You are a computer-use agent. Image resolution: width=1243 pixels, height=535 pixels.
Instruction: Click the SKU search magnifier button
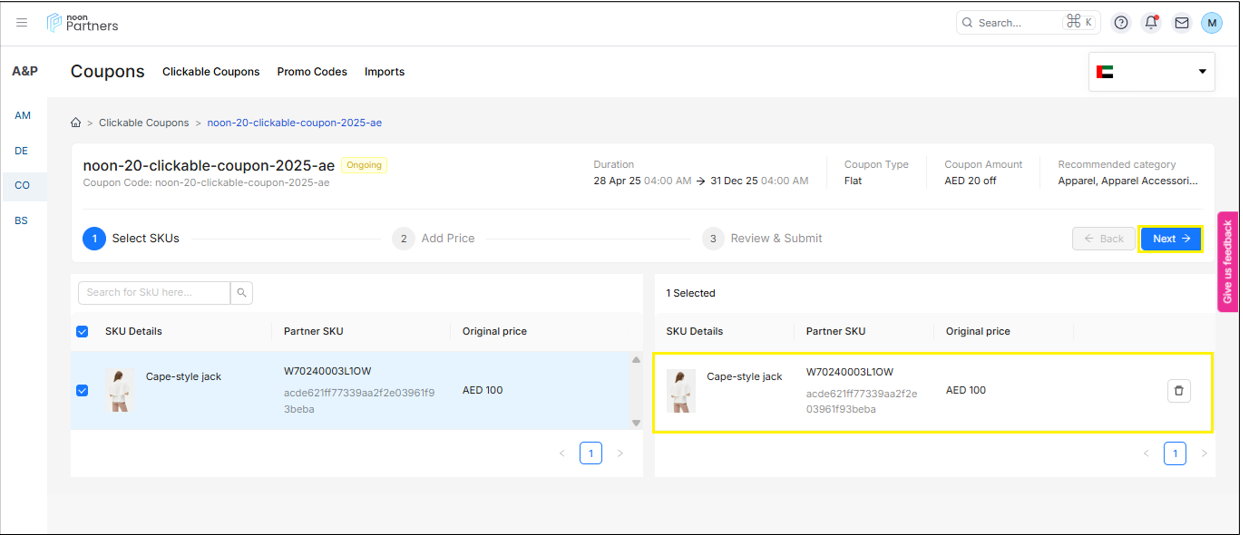click(x=241, y=292)
